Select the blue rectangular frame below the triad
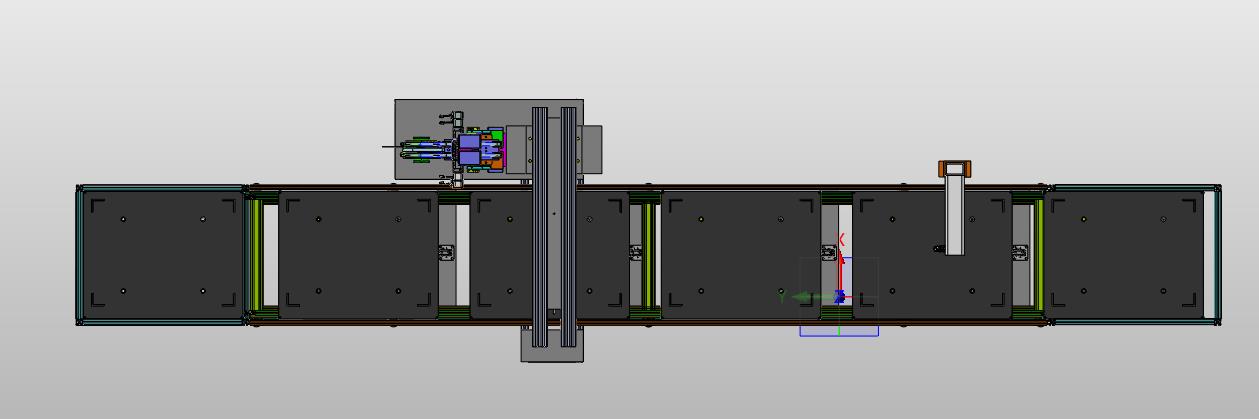This screenshot has height=419, width=1259. pos(839,331)
